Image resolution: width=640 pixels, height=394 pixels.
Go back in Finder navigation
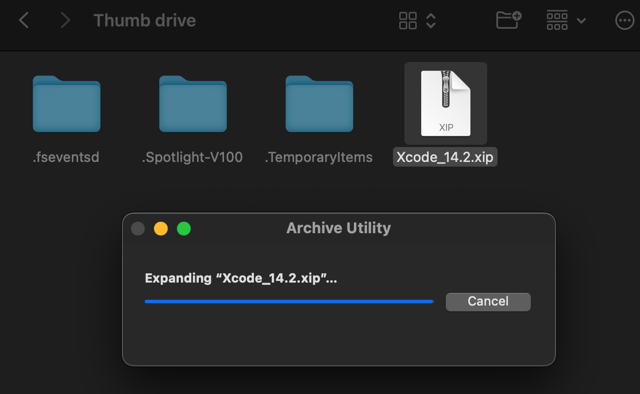24,20
